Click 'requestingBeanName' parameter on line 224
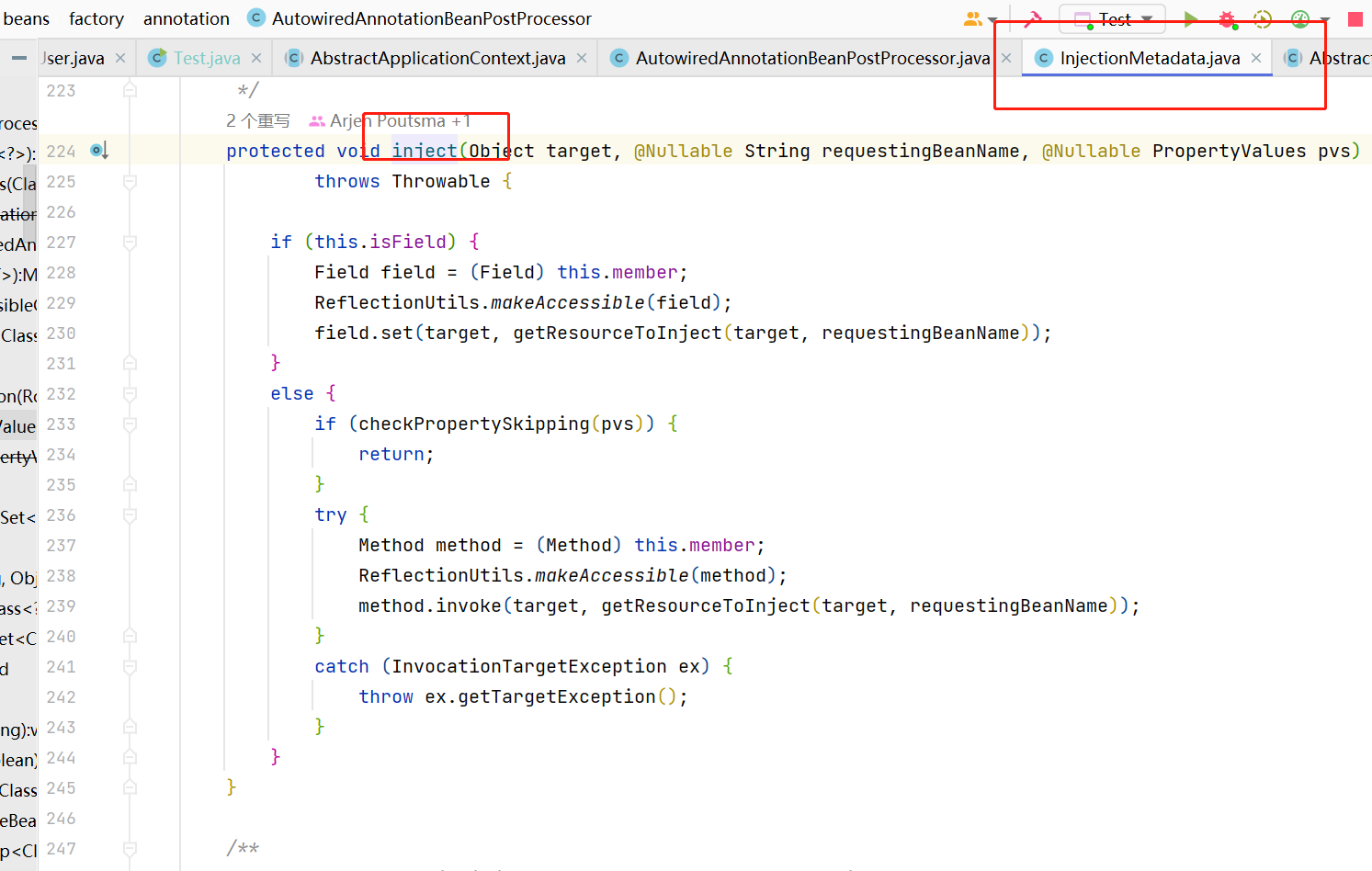Screen dimensions: 1372x871 pyautogui.click(x=921, y=151)
